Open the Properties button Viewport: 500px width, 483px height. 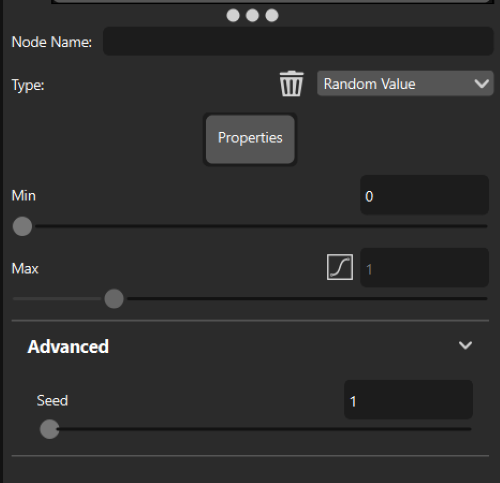(x=250, y=139)
